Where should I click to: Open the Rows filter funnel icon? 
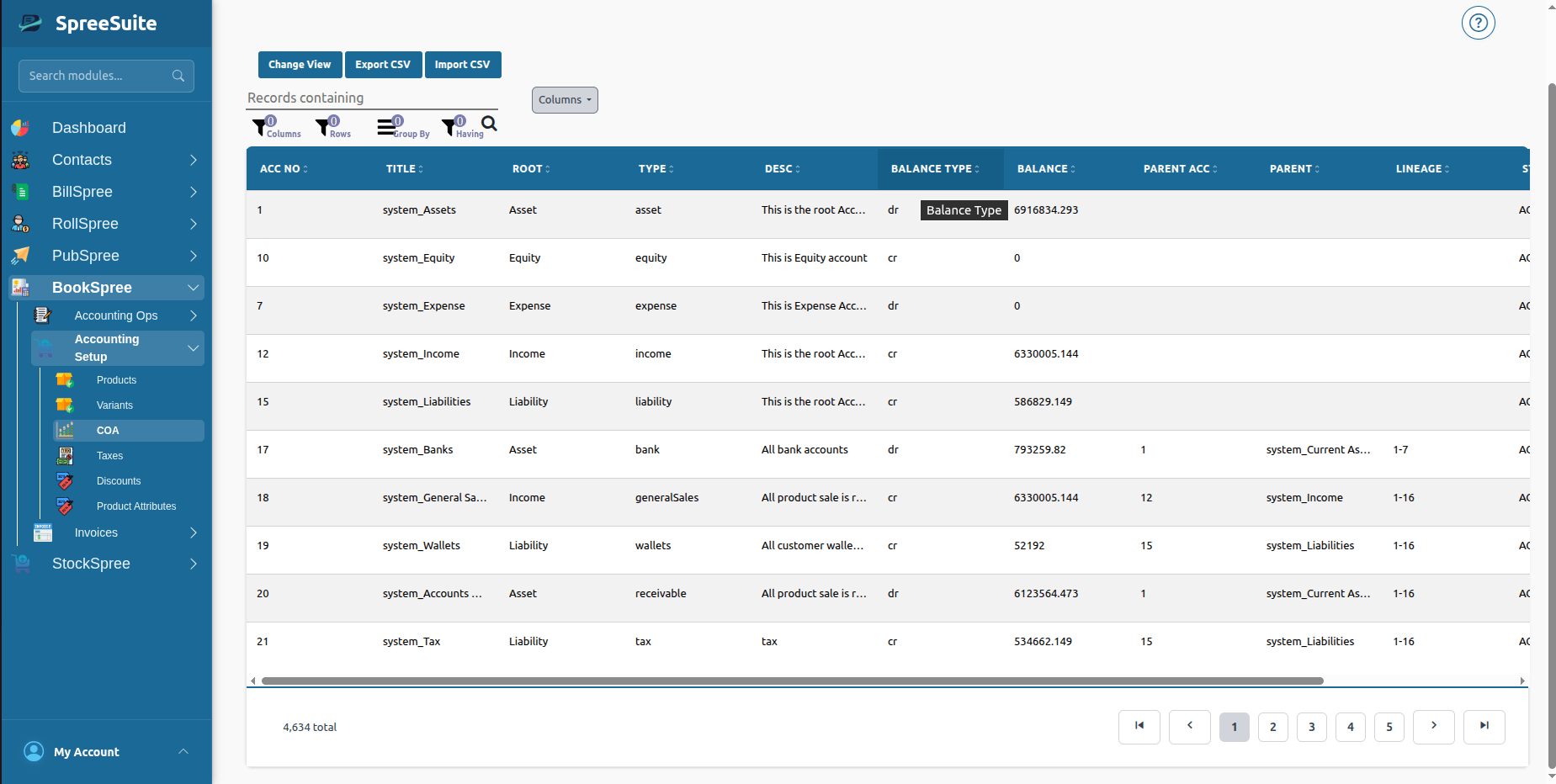tap(322, 127)
